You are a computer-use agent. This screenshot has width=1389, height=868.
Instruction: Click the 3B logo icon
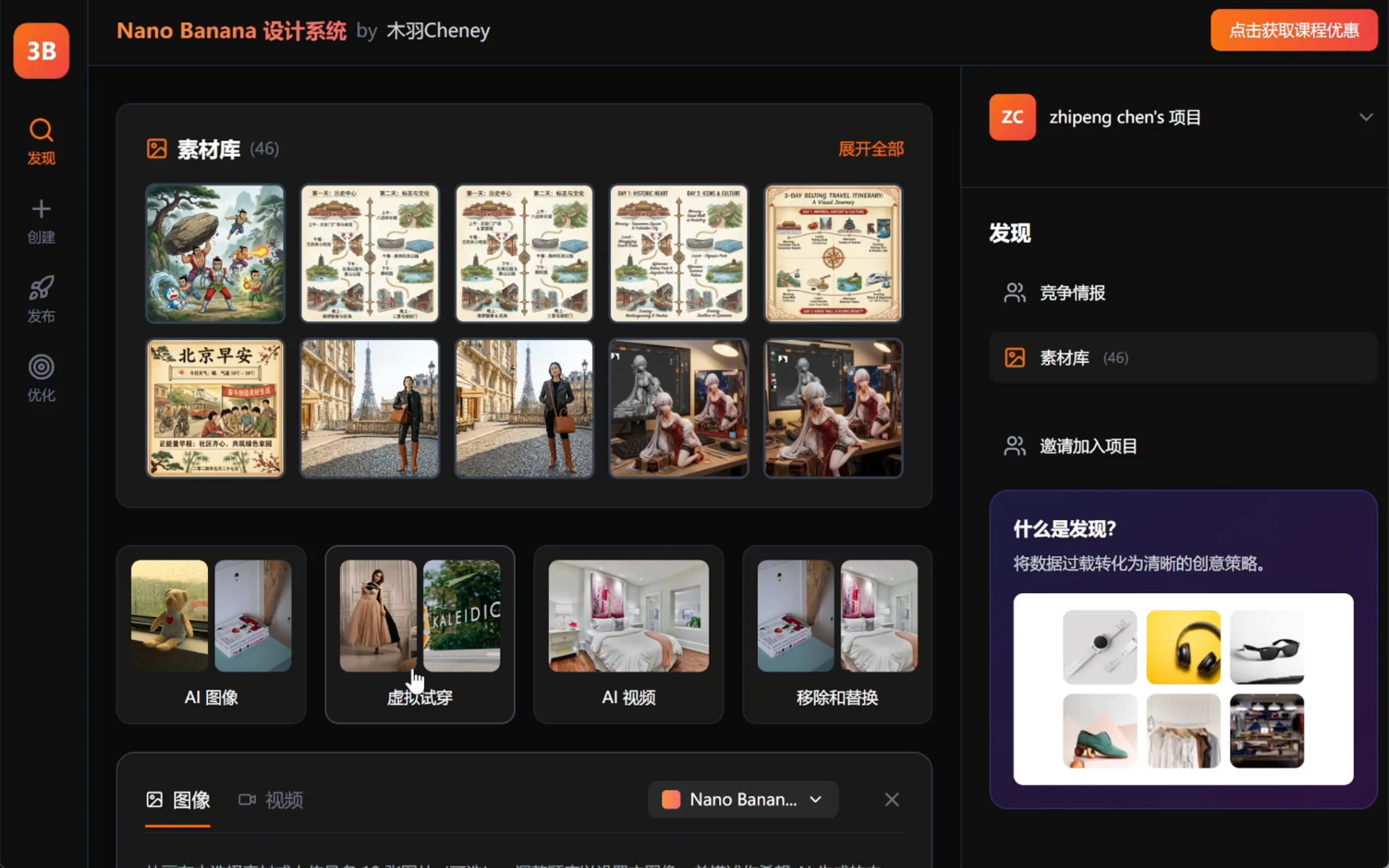coord(41,50)
